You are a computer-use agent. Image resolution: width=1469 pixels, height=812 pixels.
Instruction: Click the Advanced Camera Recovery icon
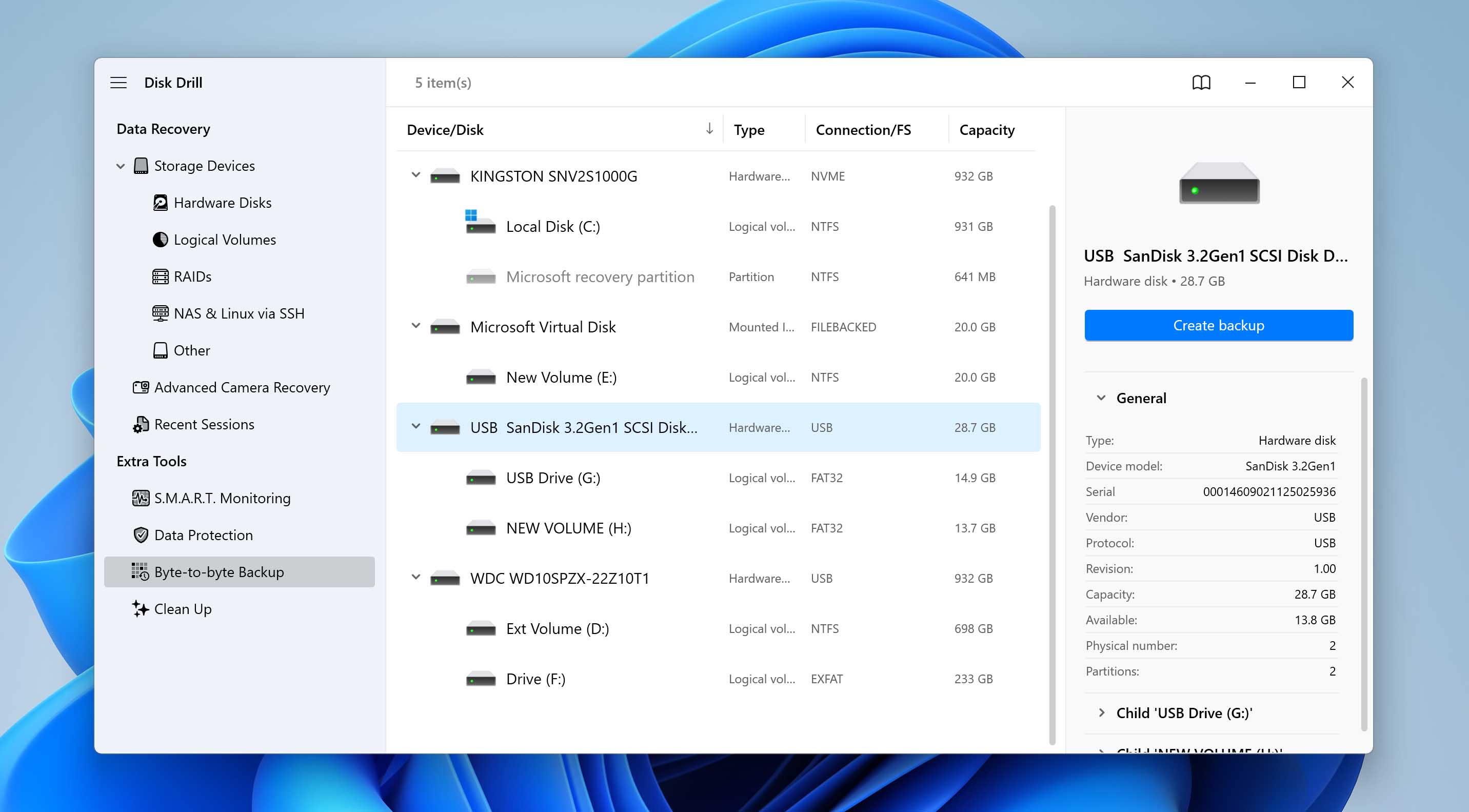pos(141,387)
